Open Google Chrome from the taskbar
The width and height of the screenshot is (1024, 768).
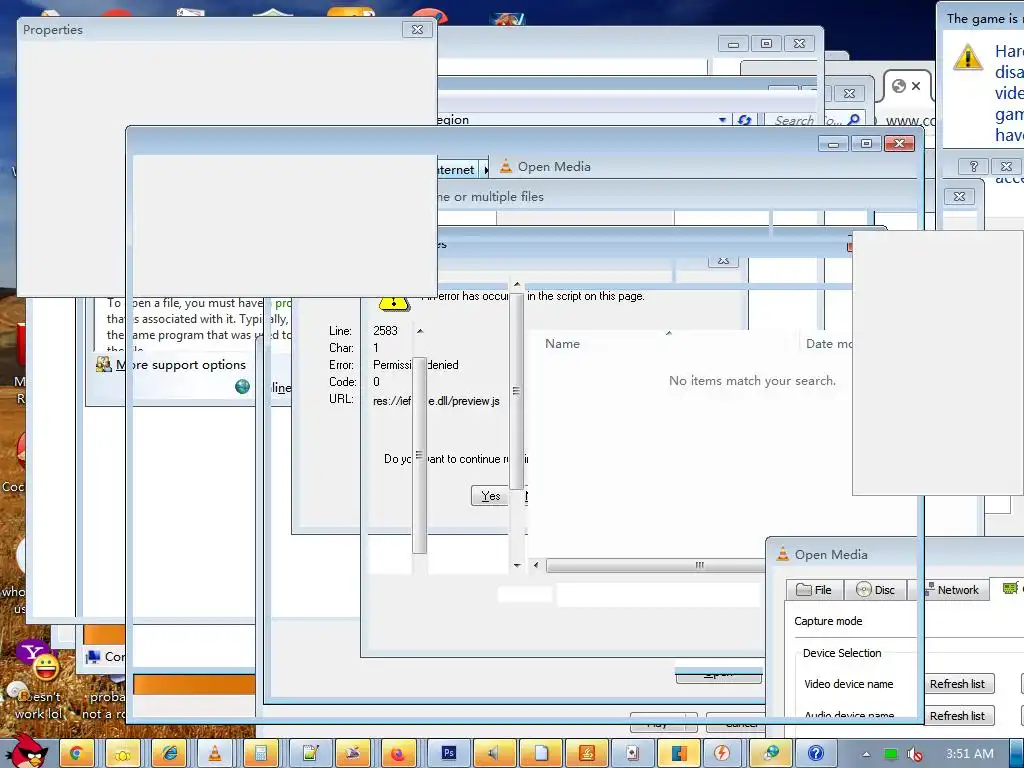76,754
